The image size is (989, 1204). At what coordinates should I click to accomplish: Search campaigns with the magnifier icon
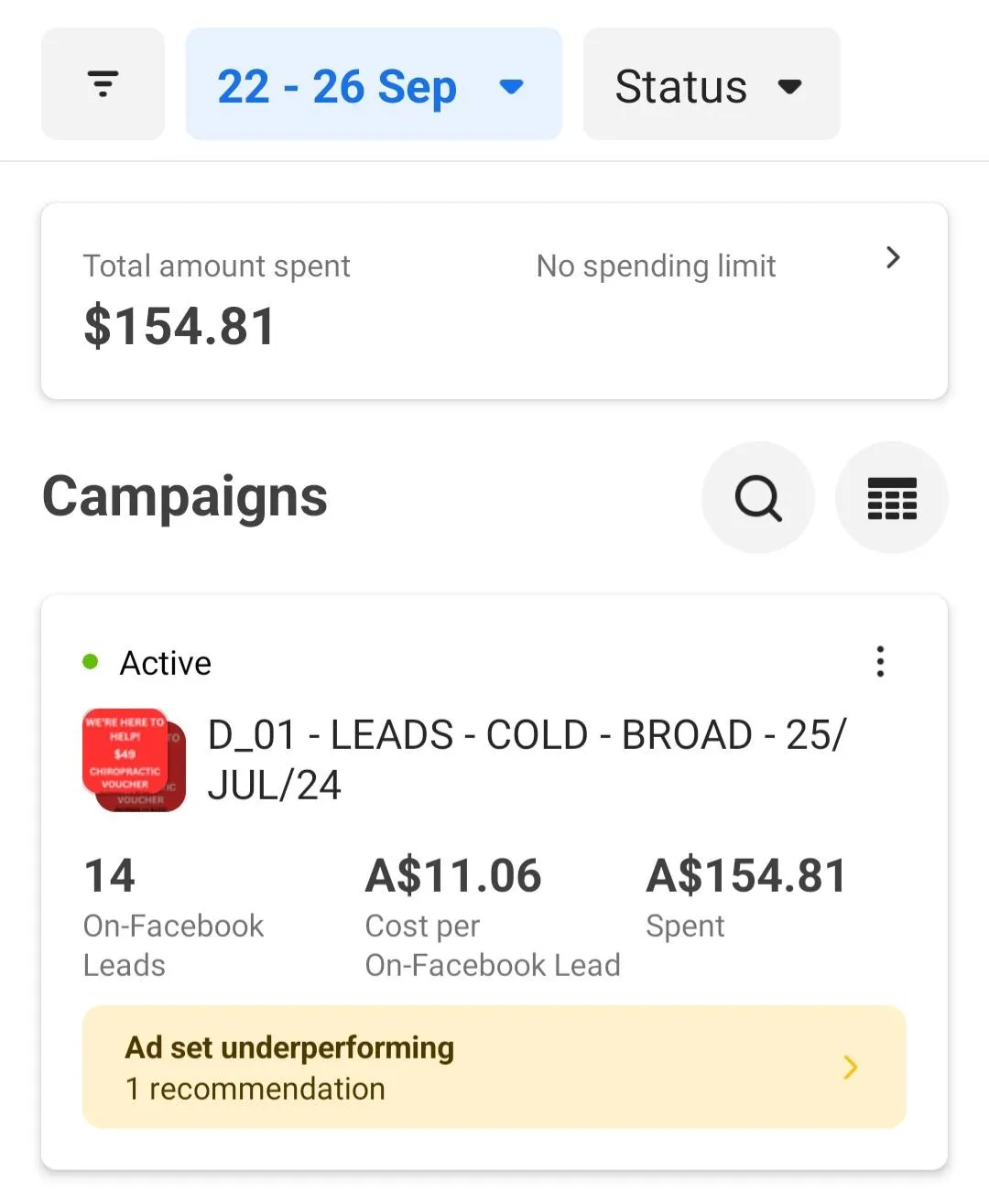tap(758, 498)
